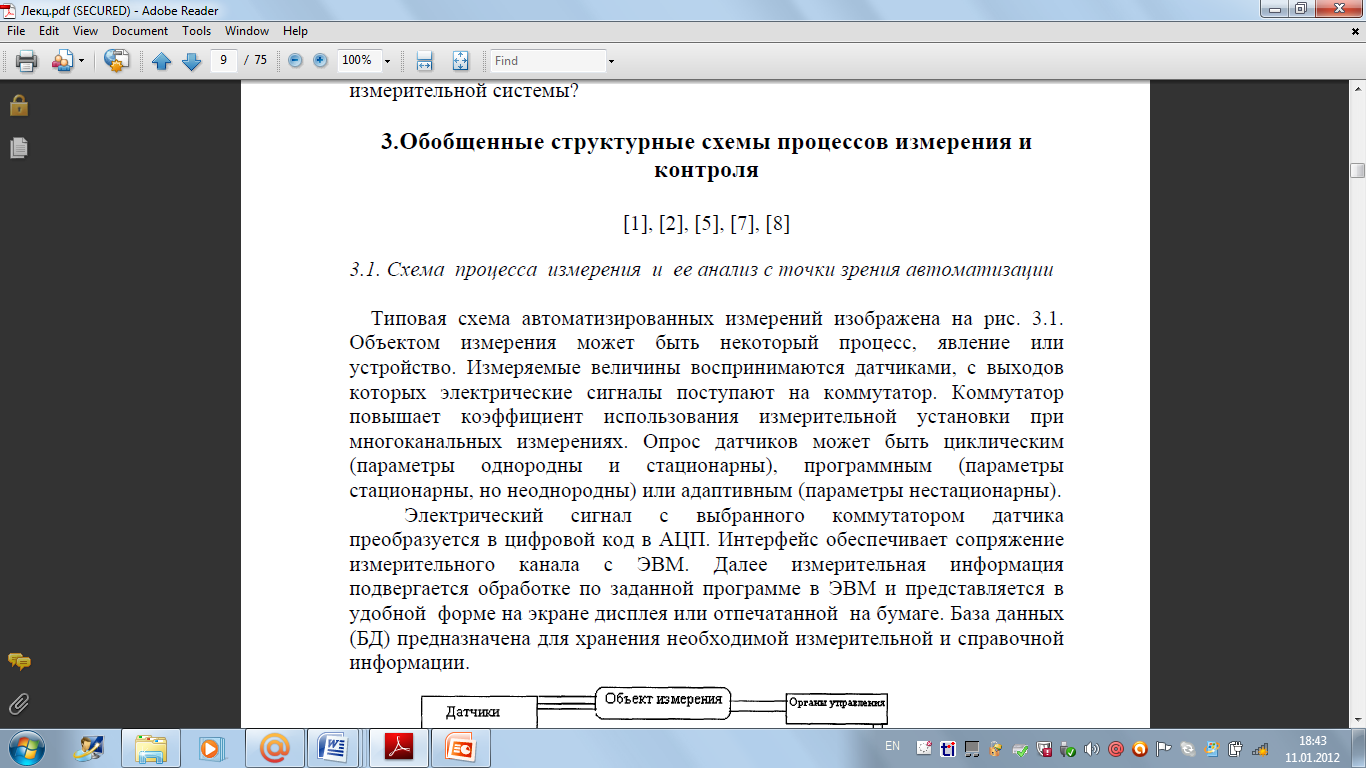The height and width of the screenshot is (768, 1366).
Task: Go to next page with down arrow
Action: click(x=191, y=61)
